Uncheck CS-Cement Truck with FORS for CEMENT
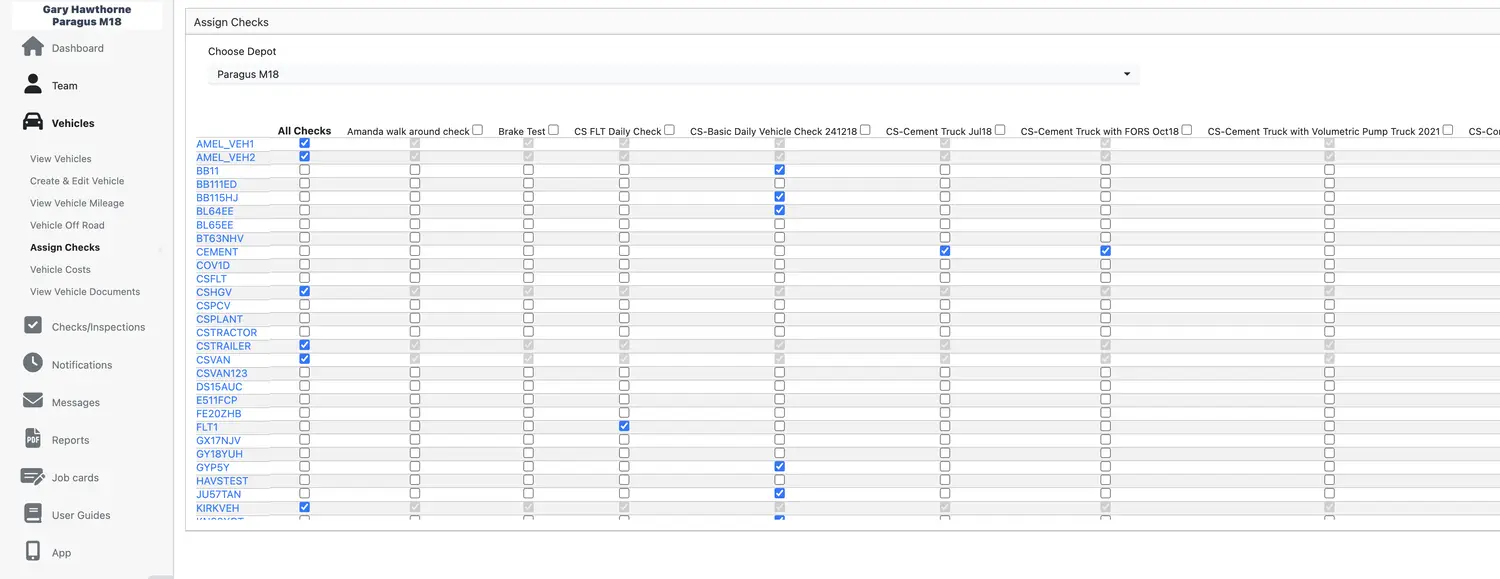 [x=1106, y=251]
